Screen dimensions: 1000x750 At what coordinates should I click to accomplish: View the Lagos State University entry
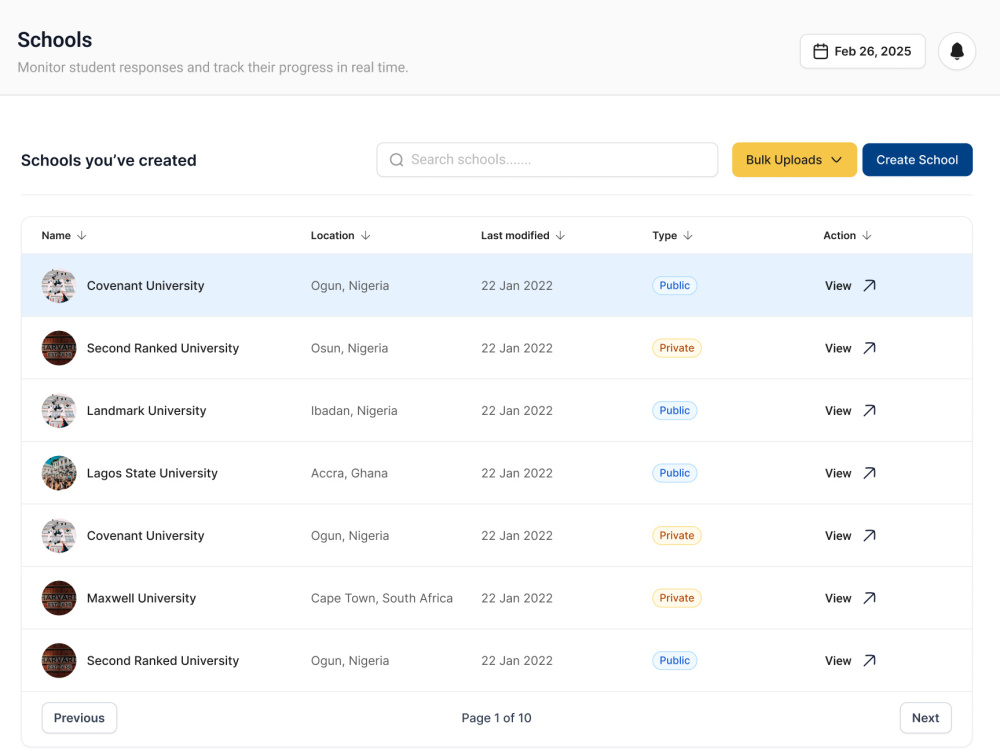coord(849,473)
